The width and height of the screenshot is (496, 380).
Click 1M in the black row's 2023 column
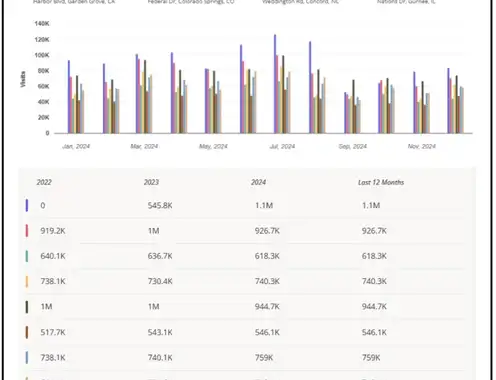[154, 307]
